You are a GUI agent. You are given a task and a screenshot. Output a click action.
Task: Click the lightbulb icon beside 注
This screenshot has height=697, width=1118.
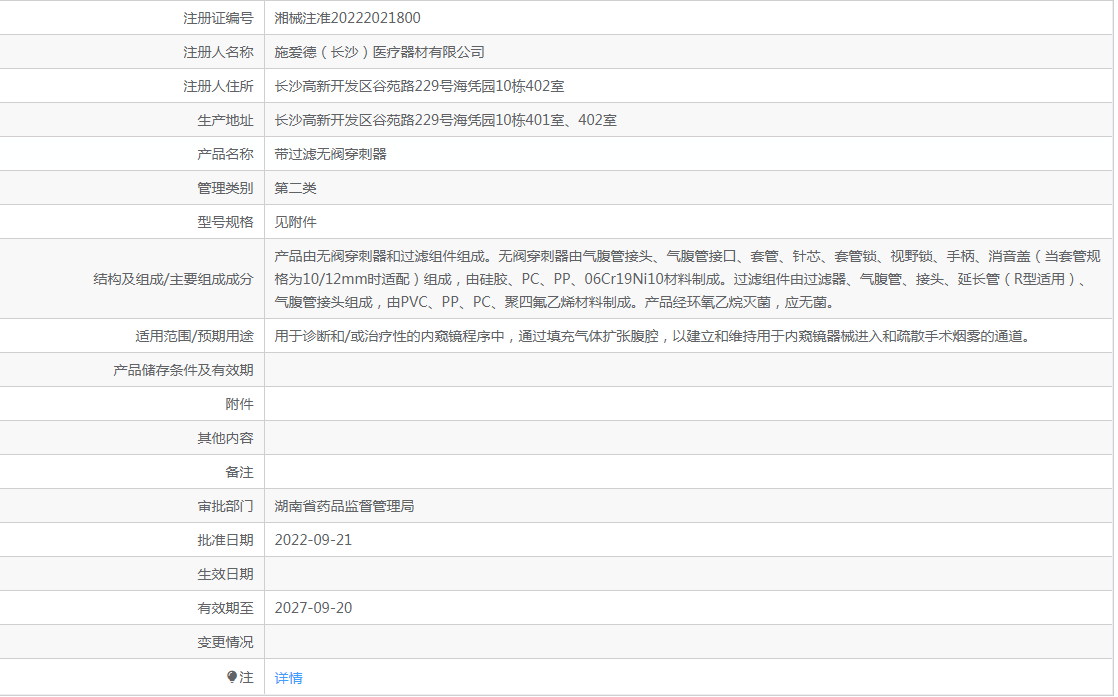coord(232,676)
